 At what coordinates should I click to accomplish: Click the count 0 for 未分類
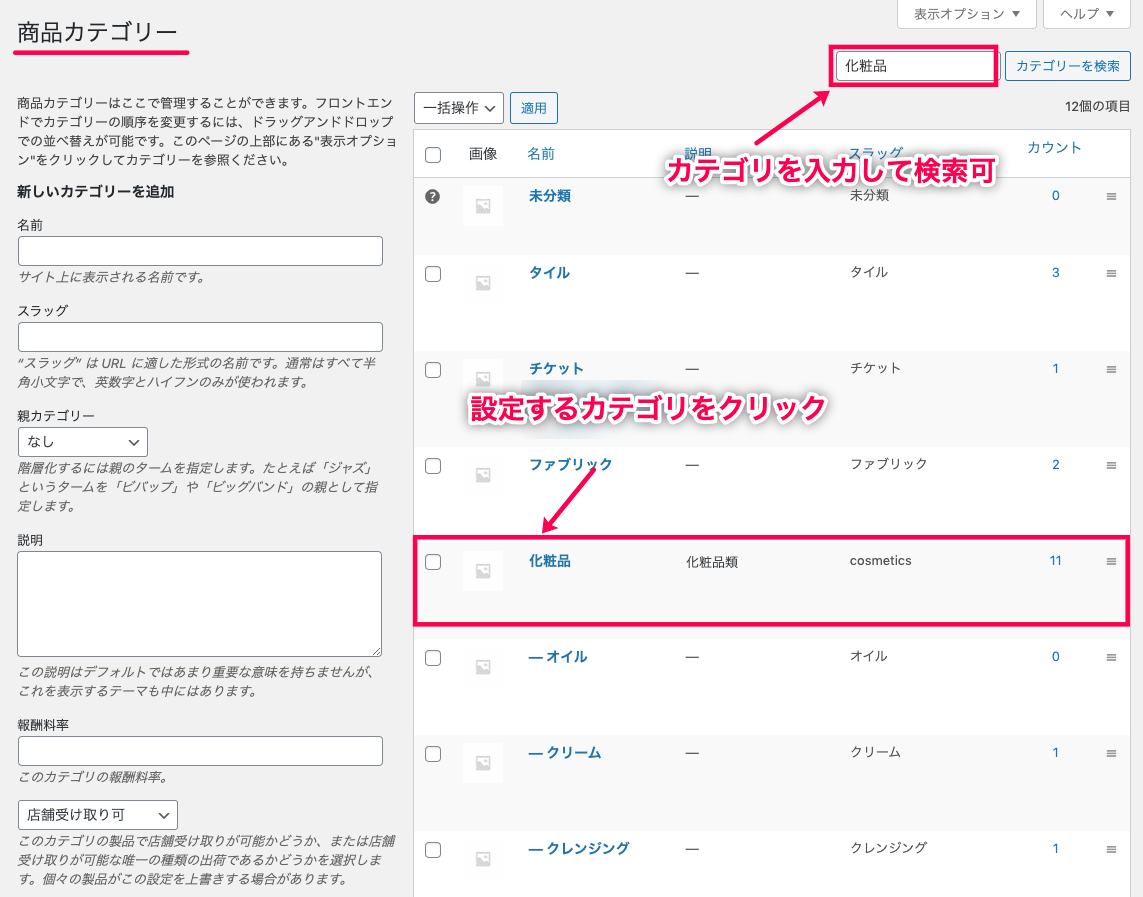coord(1056,195)
